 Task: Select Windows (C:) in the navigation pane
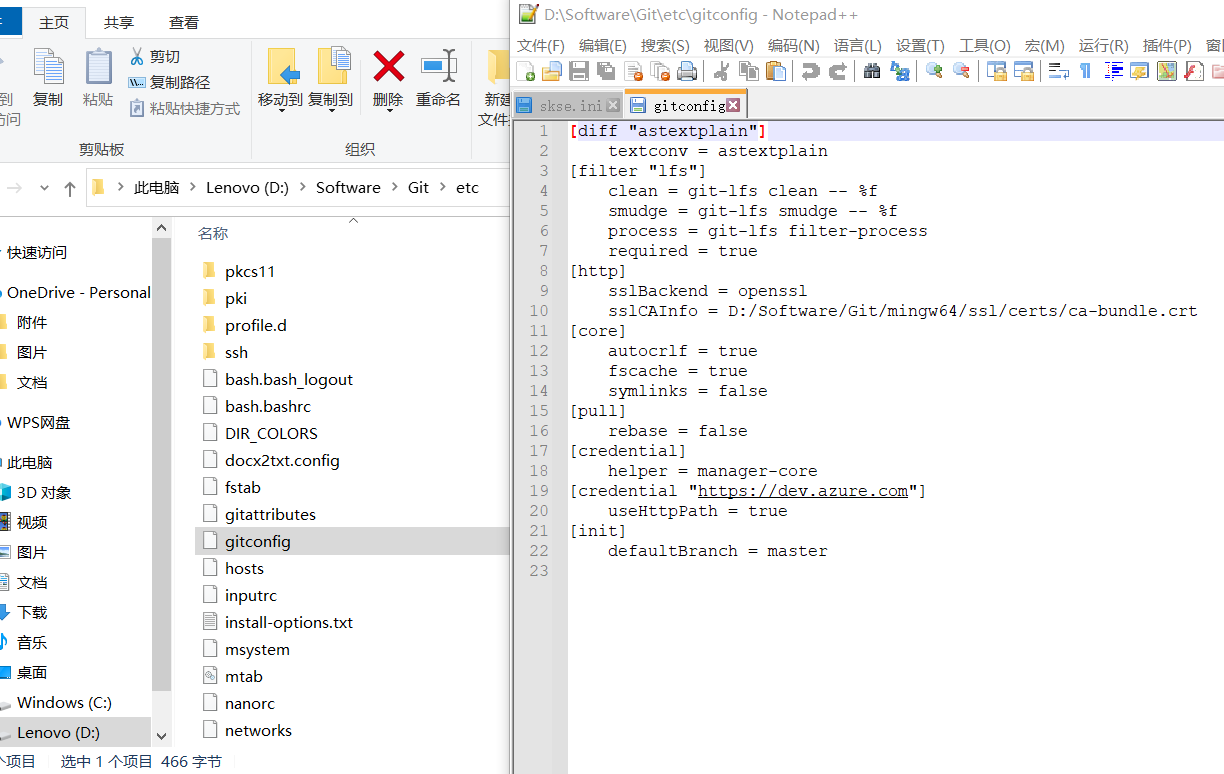coord(64,702)
